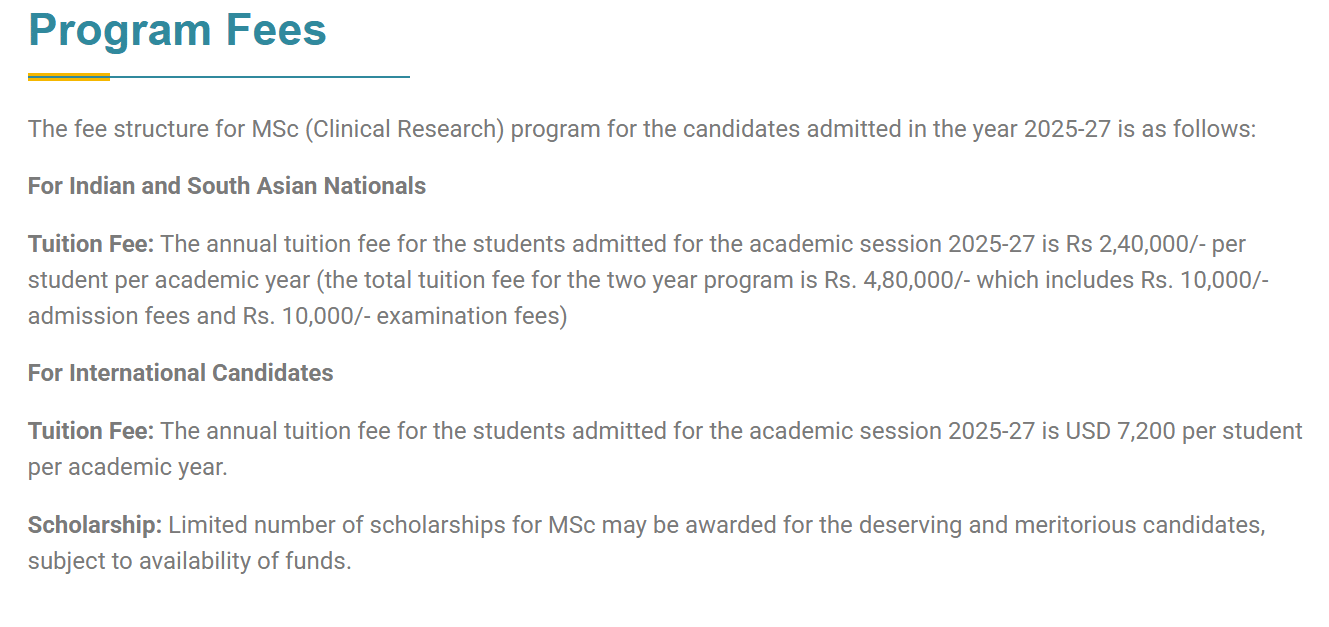
Task: Click Tuition Fee label under Indian Nationals
Action: click(90, 244)
